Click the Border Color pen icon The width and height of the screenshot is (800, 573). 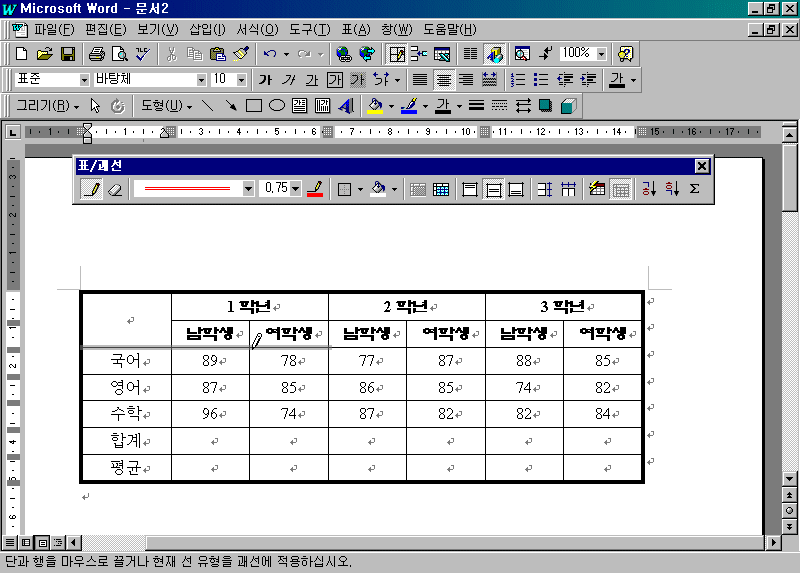[x=316, y=189]
